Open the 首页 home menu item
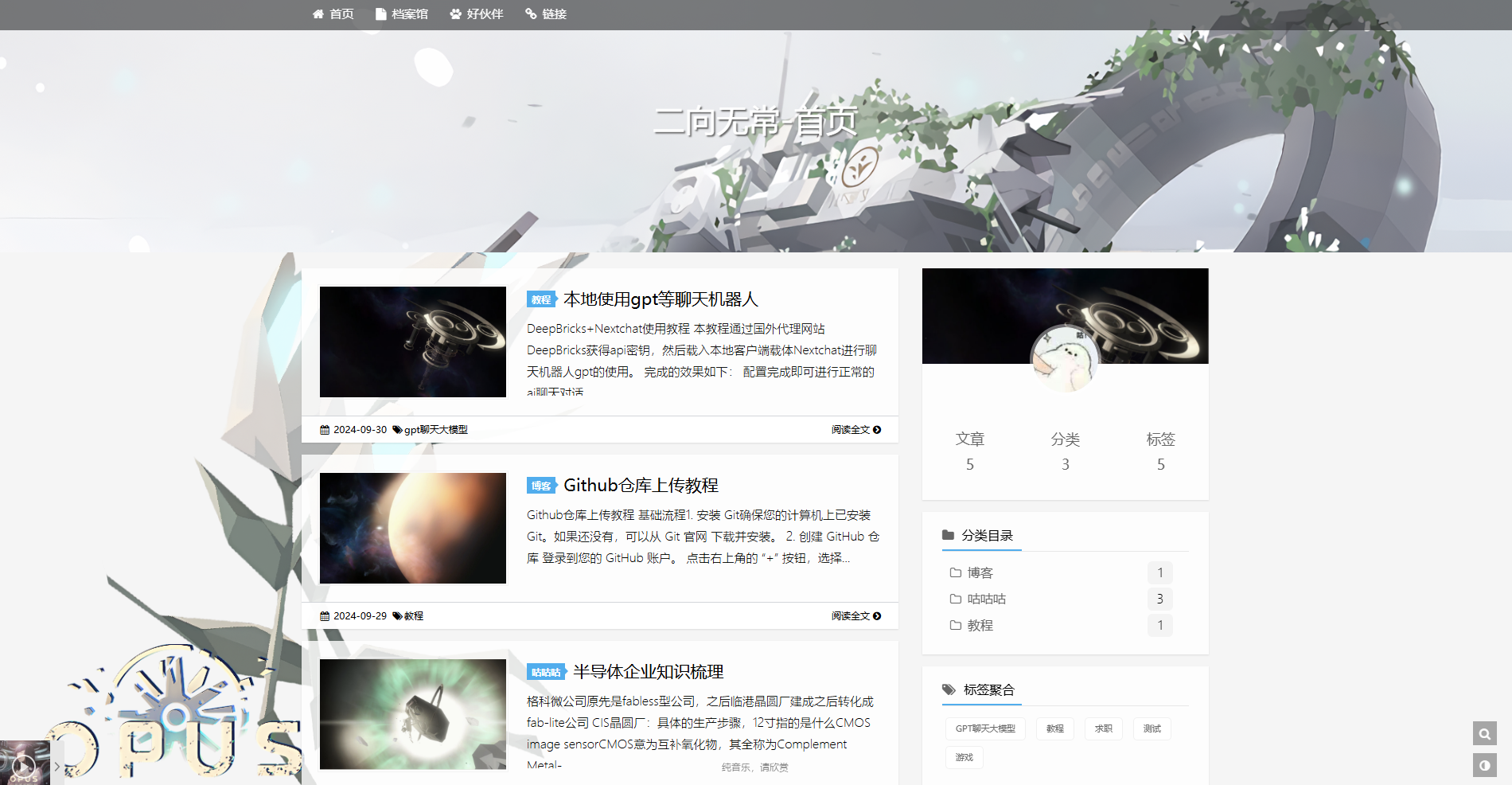1512x785 pixels. 333,14
